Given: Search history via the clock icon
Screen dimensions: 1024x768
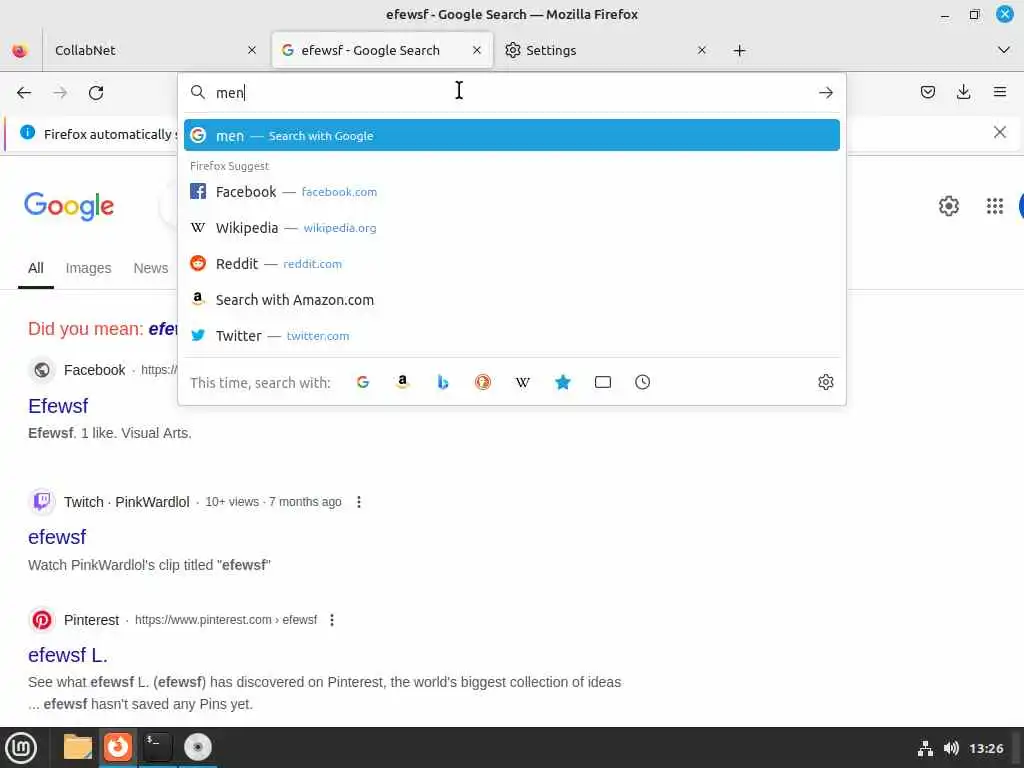Looking at the screenshot, I should click(643, 382).
